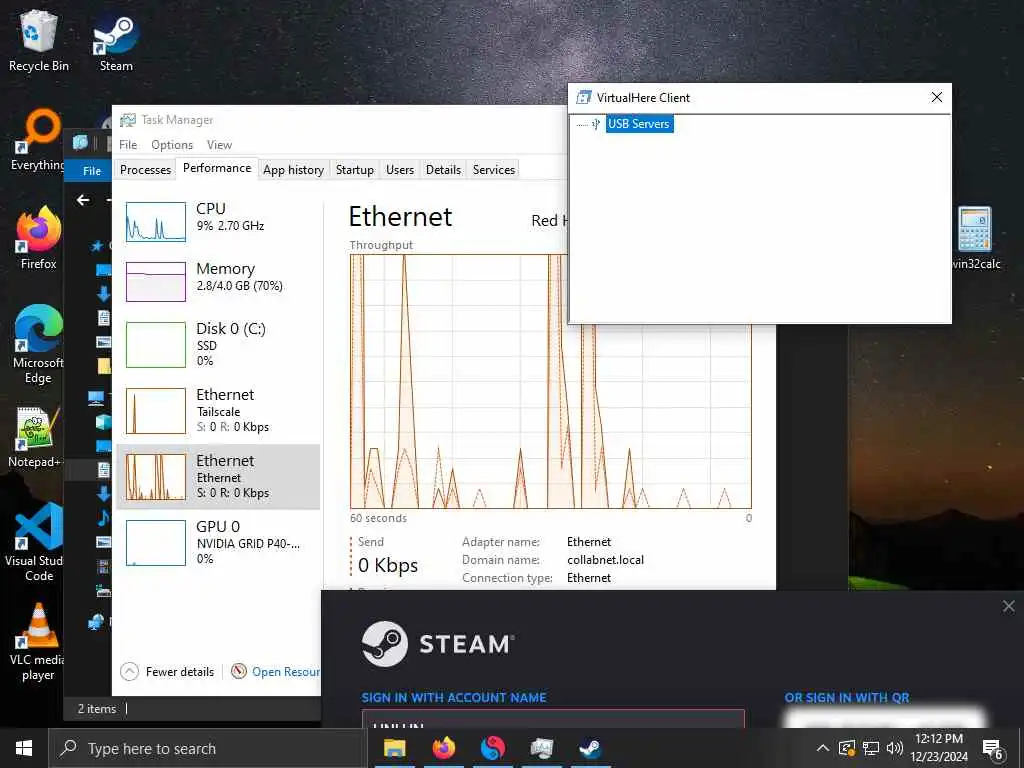The image size is (1024, 768).
Task: Click the taskbar clock showing 12:12 PM
Action: click(939, 748)
